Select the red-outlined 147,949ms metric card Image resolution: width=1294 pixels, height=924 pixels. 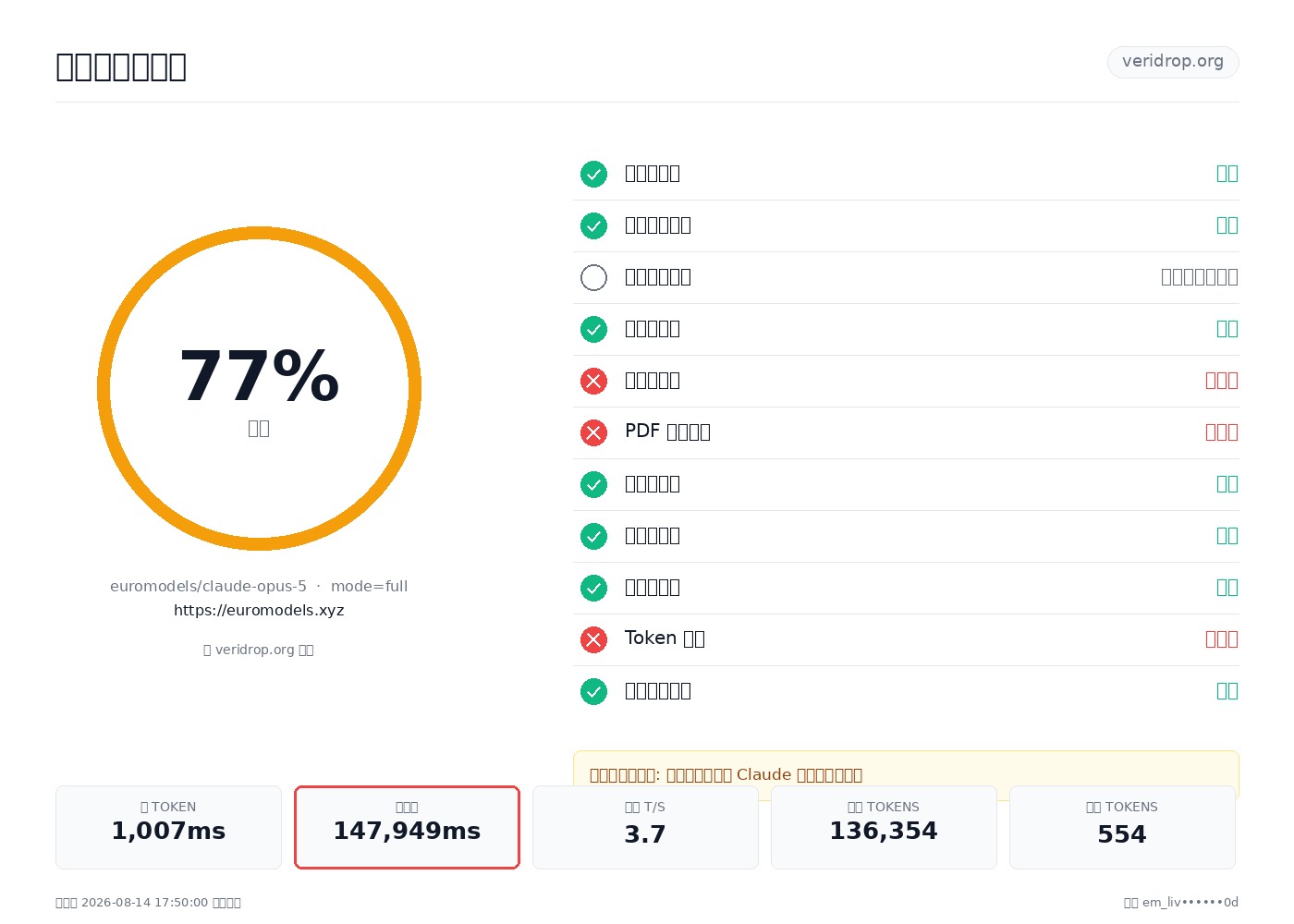point(407,827)
